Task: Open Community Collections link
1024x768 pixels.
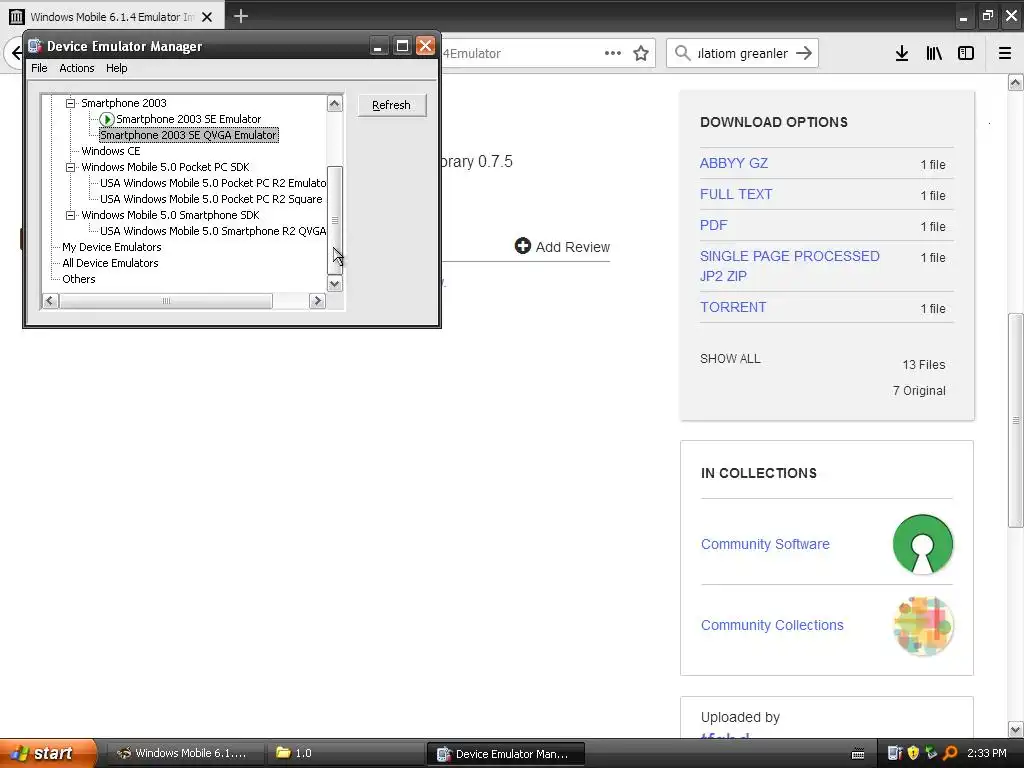Action: pos(772,625)
